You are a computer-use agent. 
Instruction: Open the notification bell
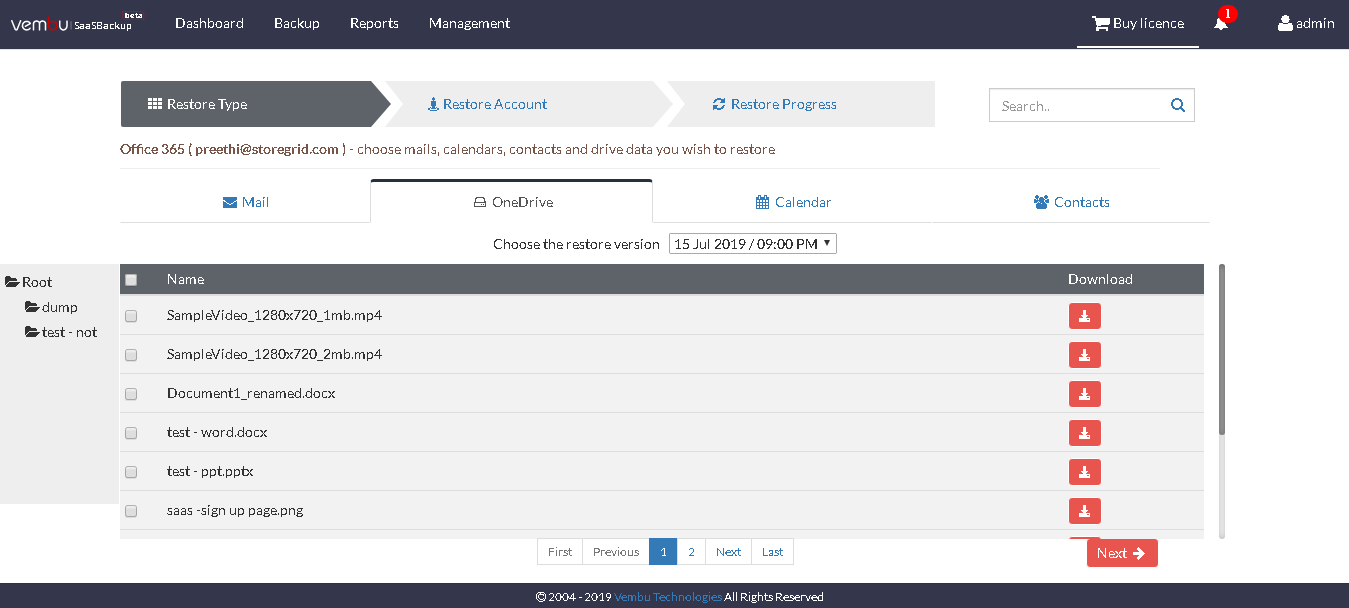[1221, 23]
